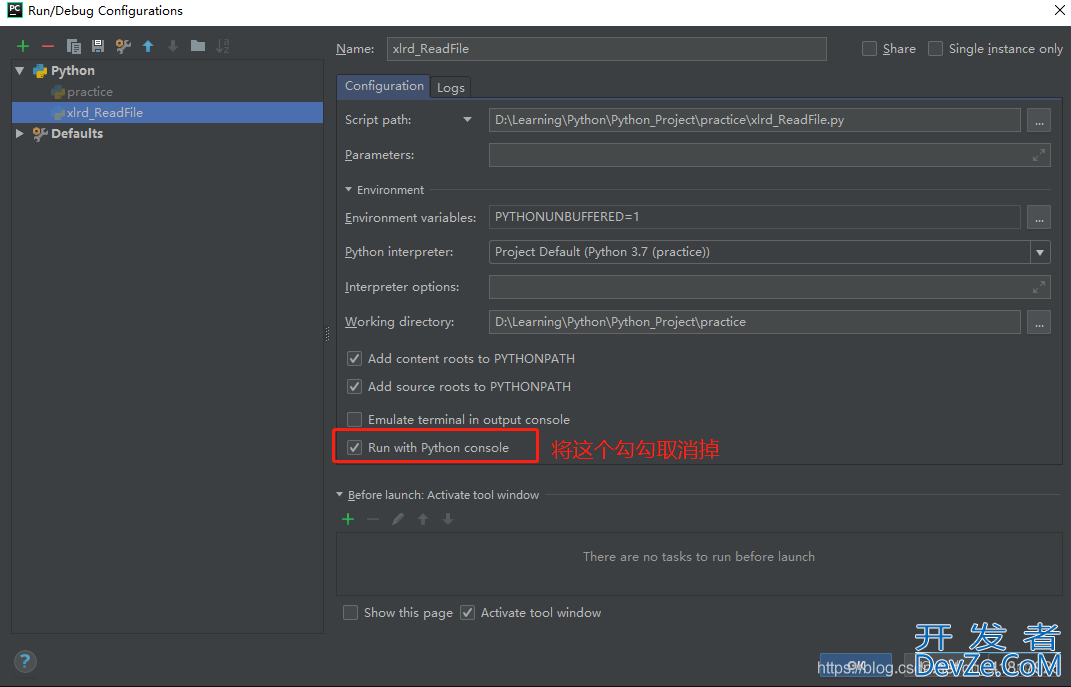Click the Script path input field
Viewport: 1071px width, 687px height.
pyautogui.click(x=755, y=120)
